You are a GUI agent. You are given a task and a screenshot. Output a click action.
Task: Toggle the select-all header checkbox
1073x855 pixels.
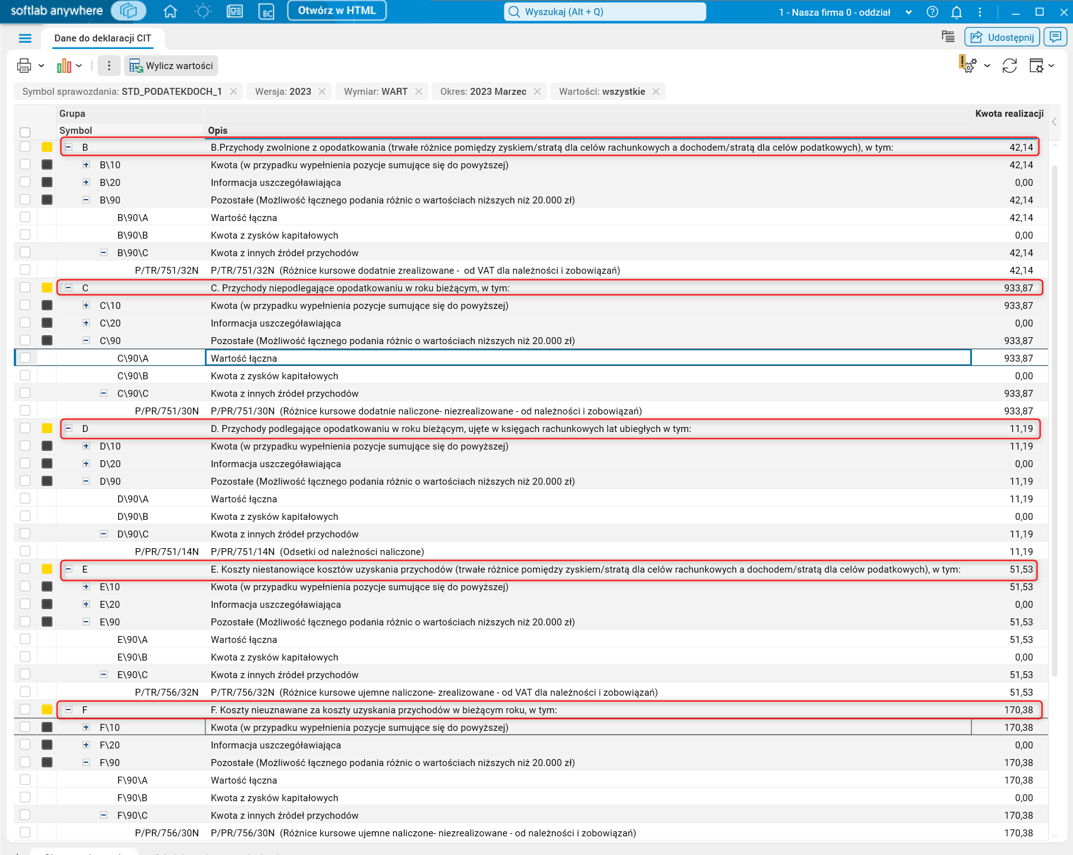25,131
